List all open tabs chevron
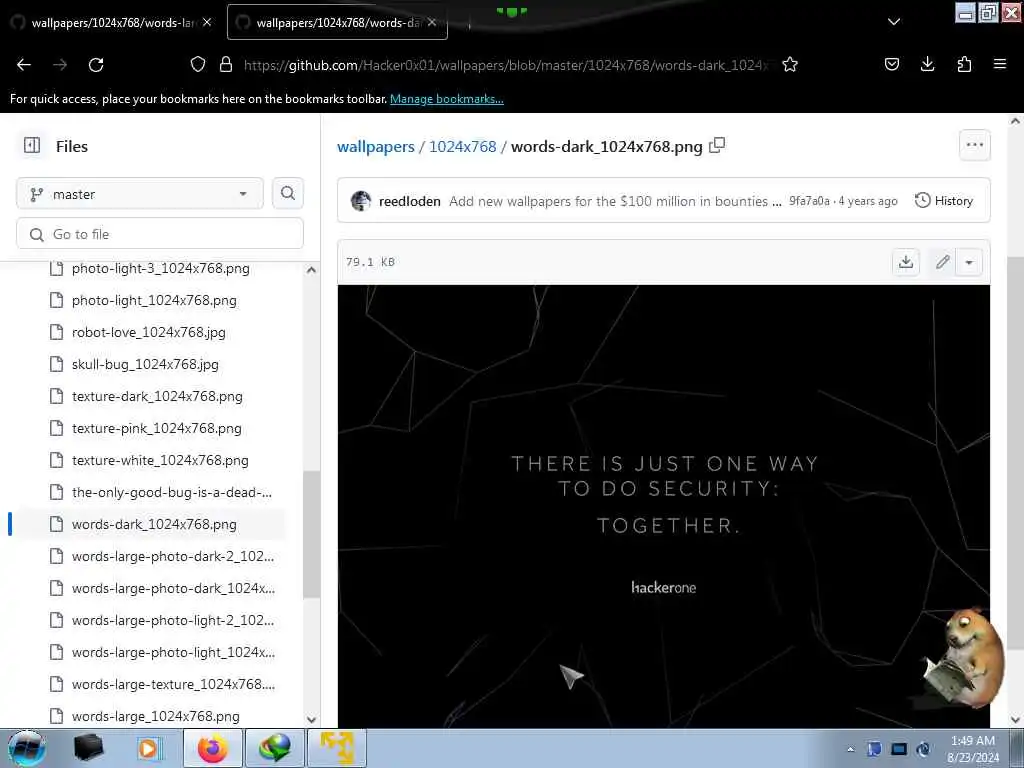 click(x=894, y=22)
